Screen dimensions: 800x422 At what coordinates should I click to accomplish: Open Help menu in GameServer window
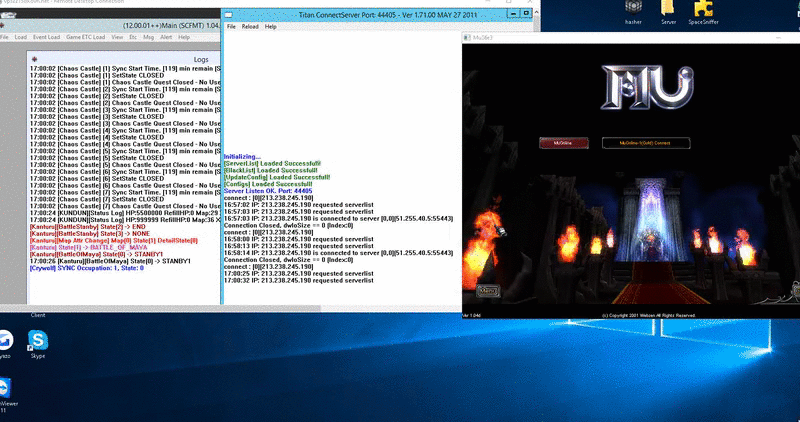pos(184,37)
